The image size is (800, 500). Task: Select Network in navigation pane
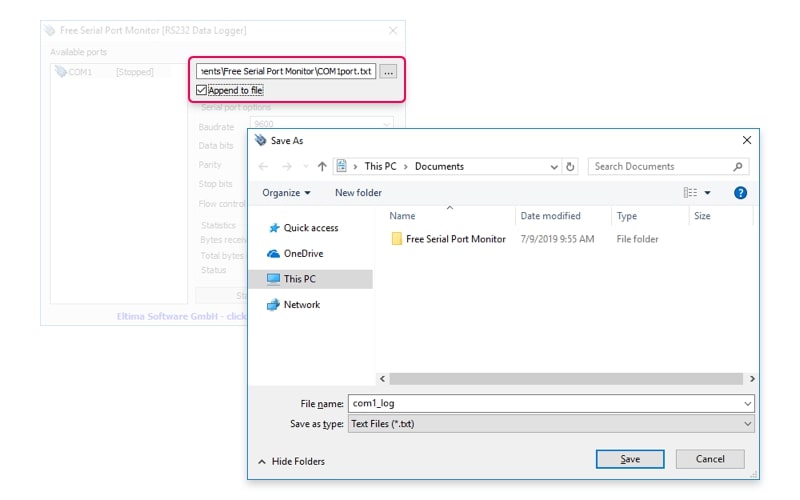tap(294, 305)
